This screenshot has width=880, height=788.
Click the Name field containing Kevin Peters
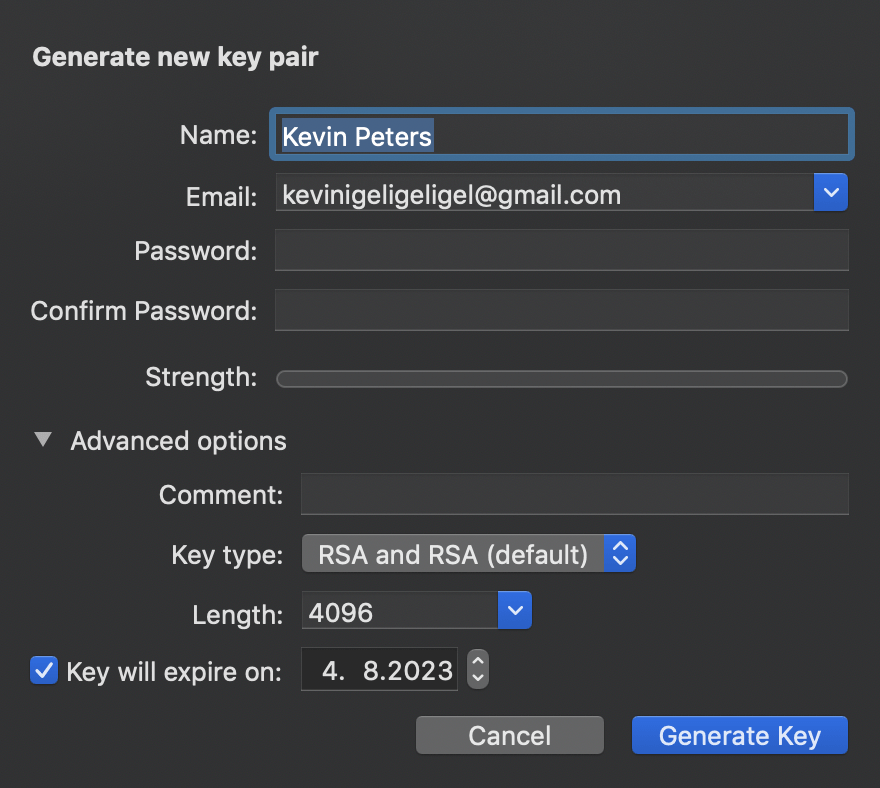pos(560,134)
